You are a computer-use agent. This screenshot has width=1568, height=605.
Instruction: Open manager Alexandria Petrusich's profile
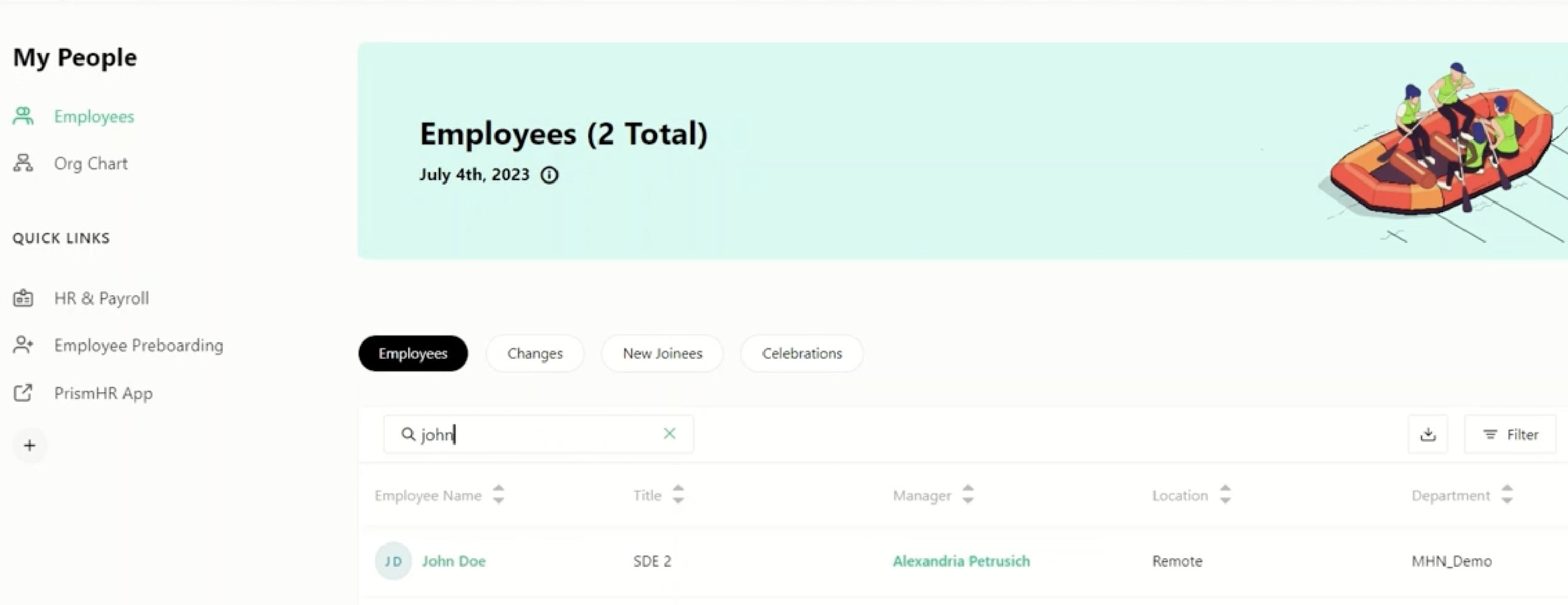pyautogui.click(x=961, y=561)
